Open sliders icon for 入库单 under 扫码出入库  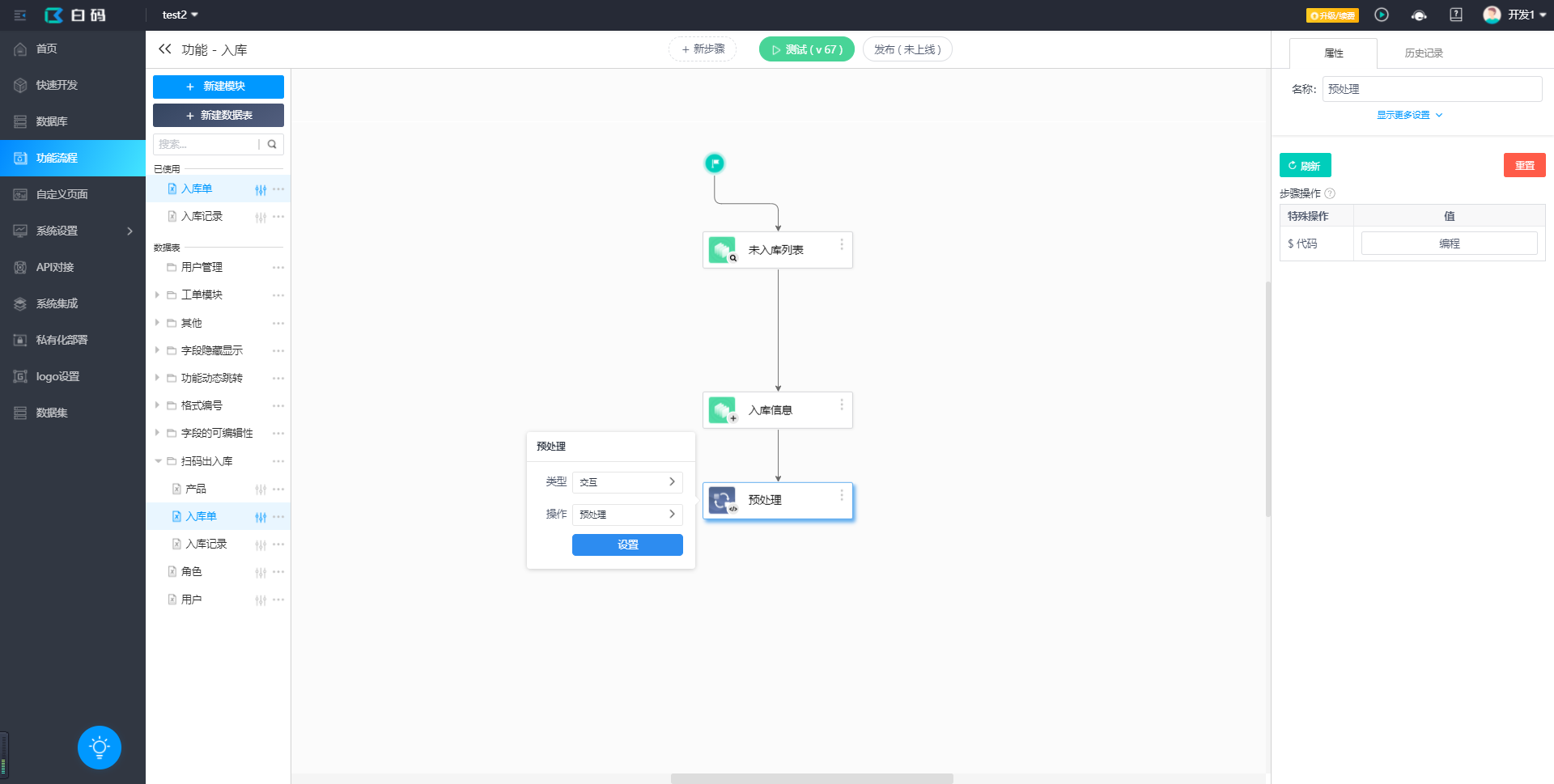tap(261, 517)
